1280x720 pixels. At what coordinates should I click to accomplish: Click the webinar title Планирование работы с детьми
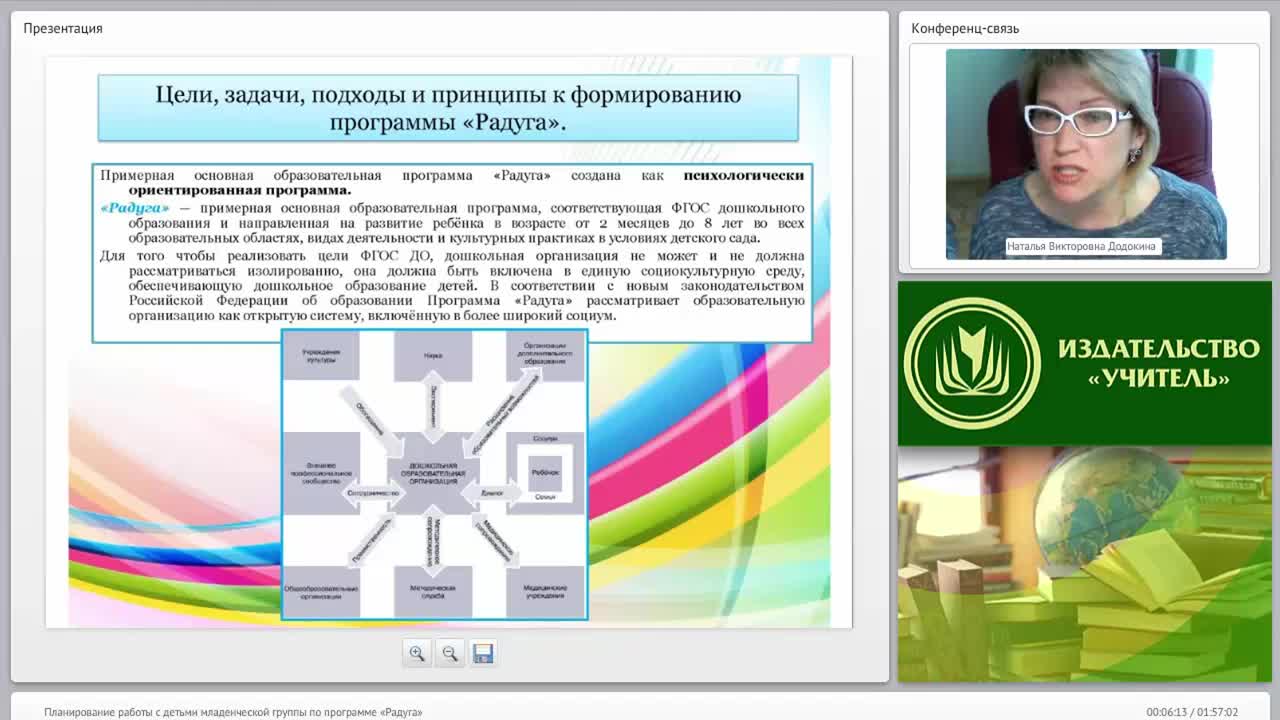tap(233, 712)
